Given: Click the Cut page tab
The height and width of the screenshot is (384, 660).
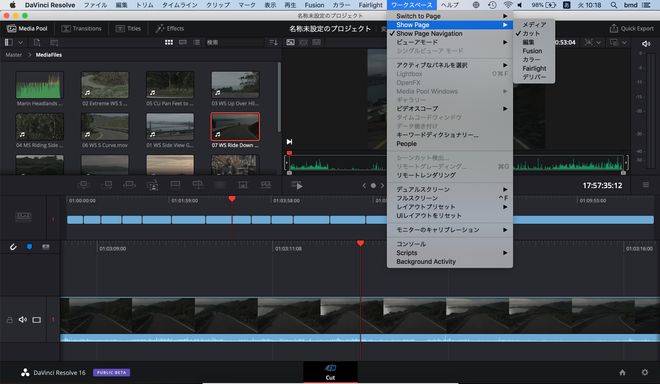Looking at the screenshot, I should 330,372.
